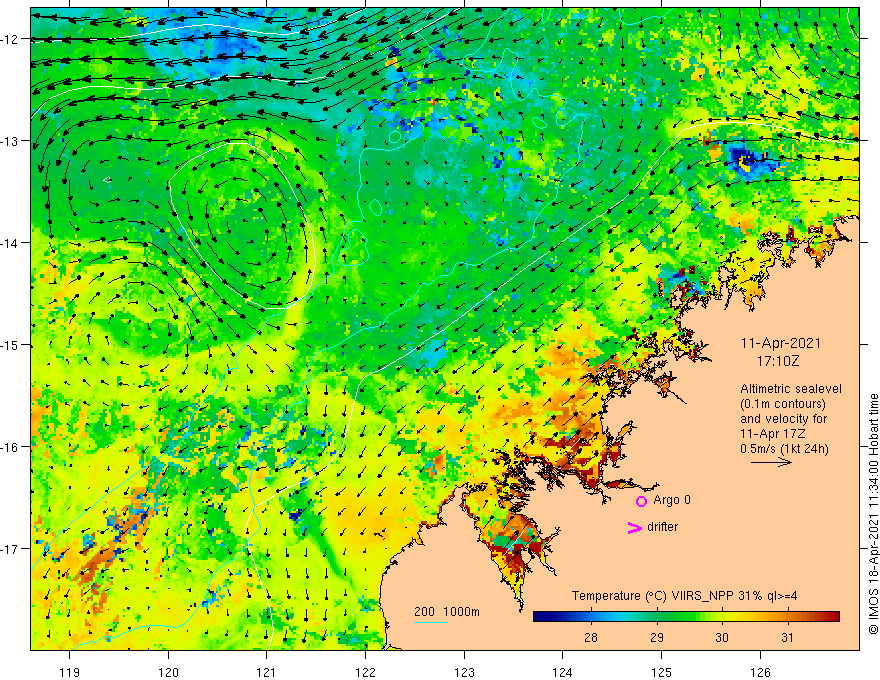Click the '122' longitude axis label

tap(365, 672)
